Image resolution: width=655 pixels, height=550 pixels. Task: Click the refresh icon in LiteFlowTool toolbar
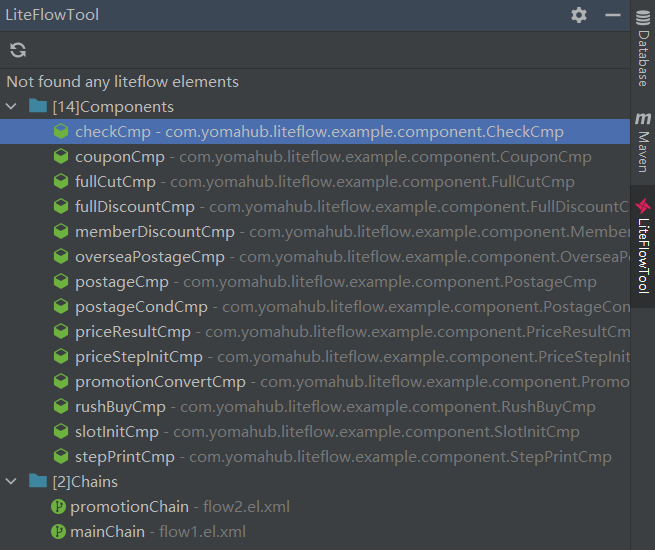point(18,50)
